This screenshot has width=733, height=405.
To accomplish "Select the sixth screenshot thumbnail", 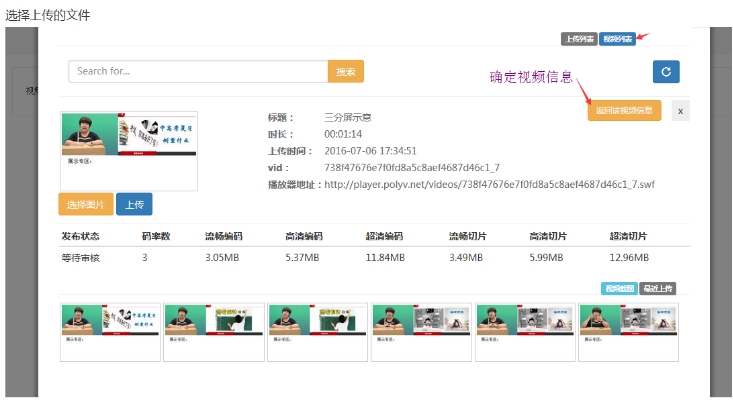I will click(628, 332).
